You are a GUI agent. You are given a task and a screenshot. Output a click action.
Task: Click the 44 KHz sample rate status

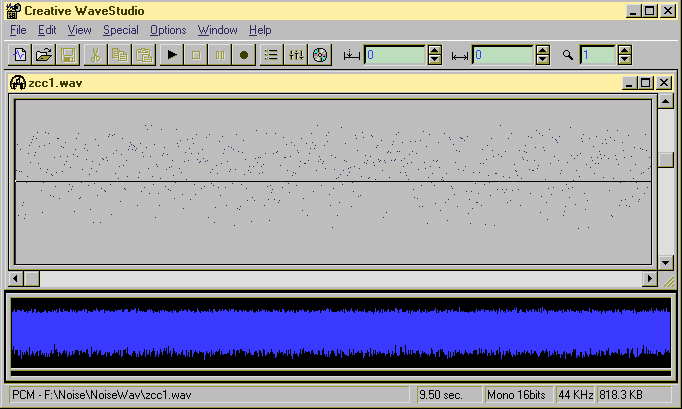pyautogui.click(x=575, y=395)
